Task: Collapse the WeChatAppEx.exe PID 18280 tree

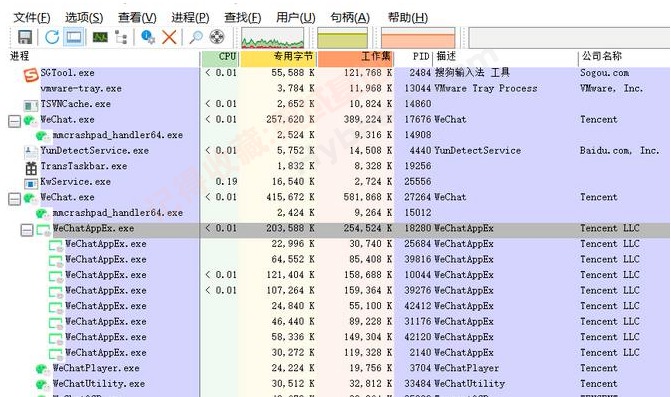Action: coord(27,231)
